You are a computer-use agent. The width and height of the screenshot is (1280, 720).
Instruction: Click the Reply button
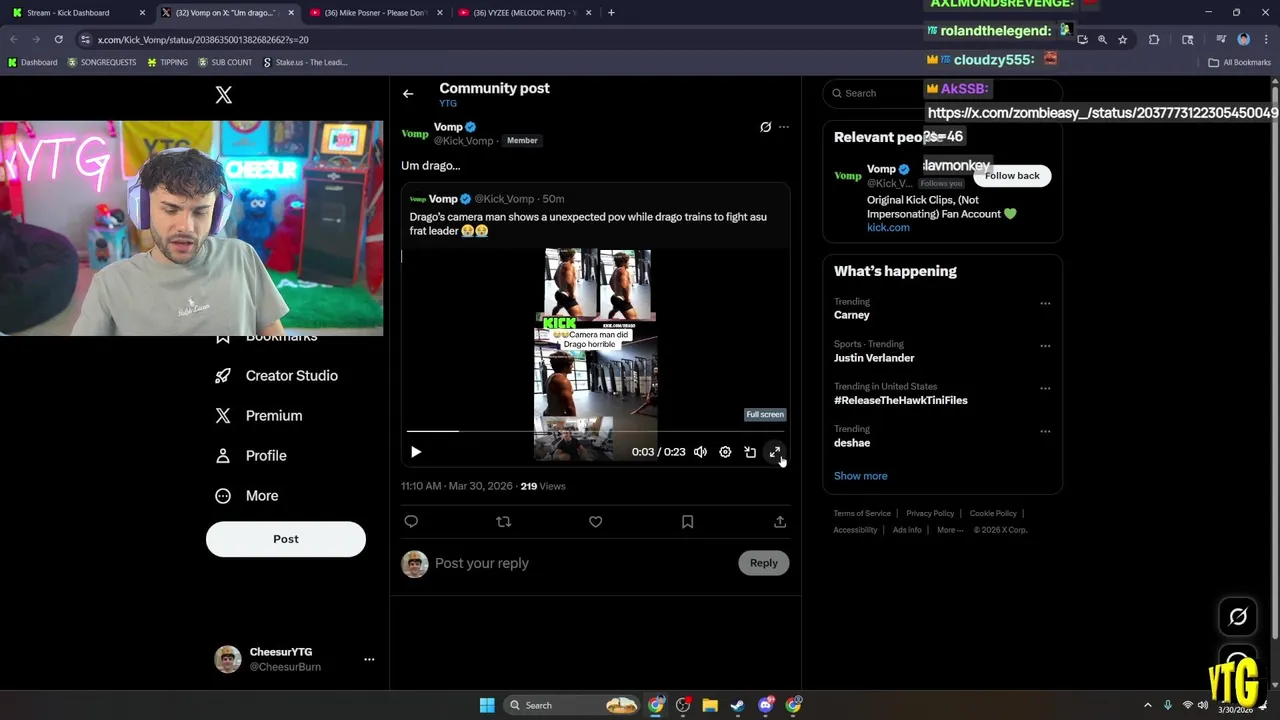click(764, 563)
